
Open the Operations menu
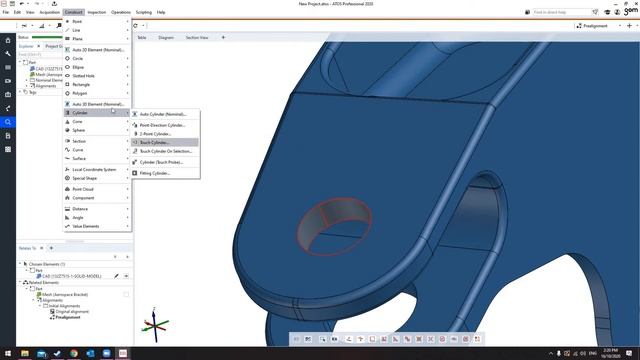[x=121, y=12]
